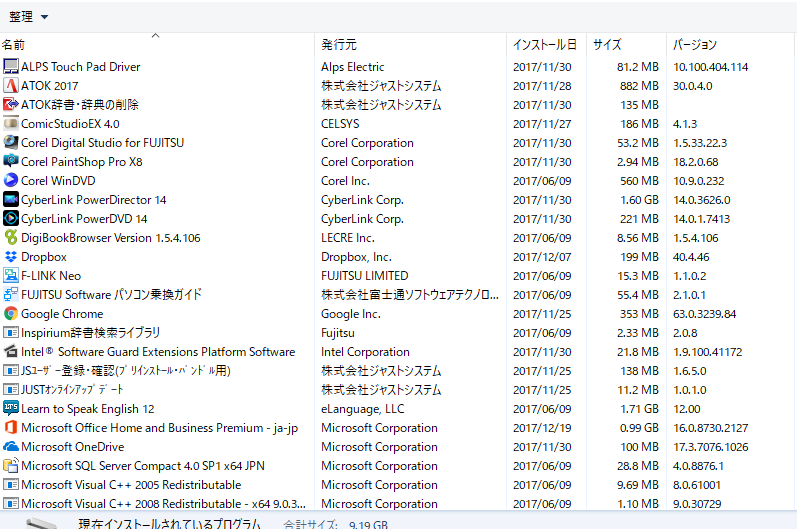Viewport: 797px width, 529px height.
Task: Click the Google Chrome icon
Action: (x=11, y=314)
